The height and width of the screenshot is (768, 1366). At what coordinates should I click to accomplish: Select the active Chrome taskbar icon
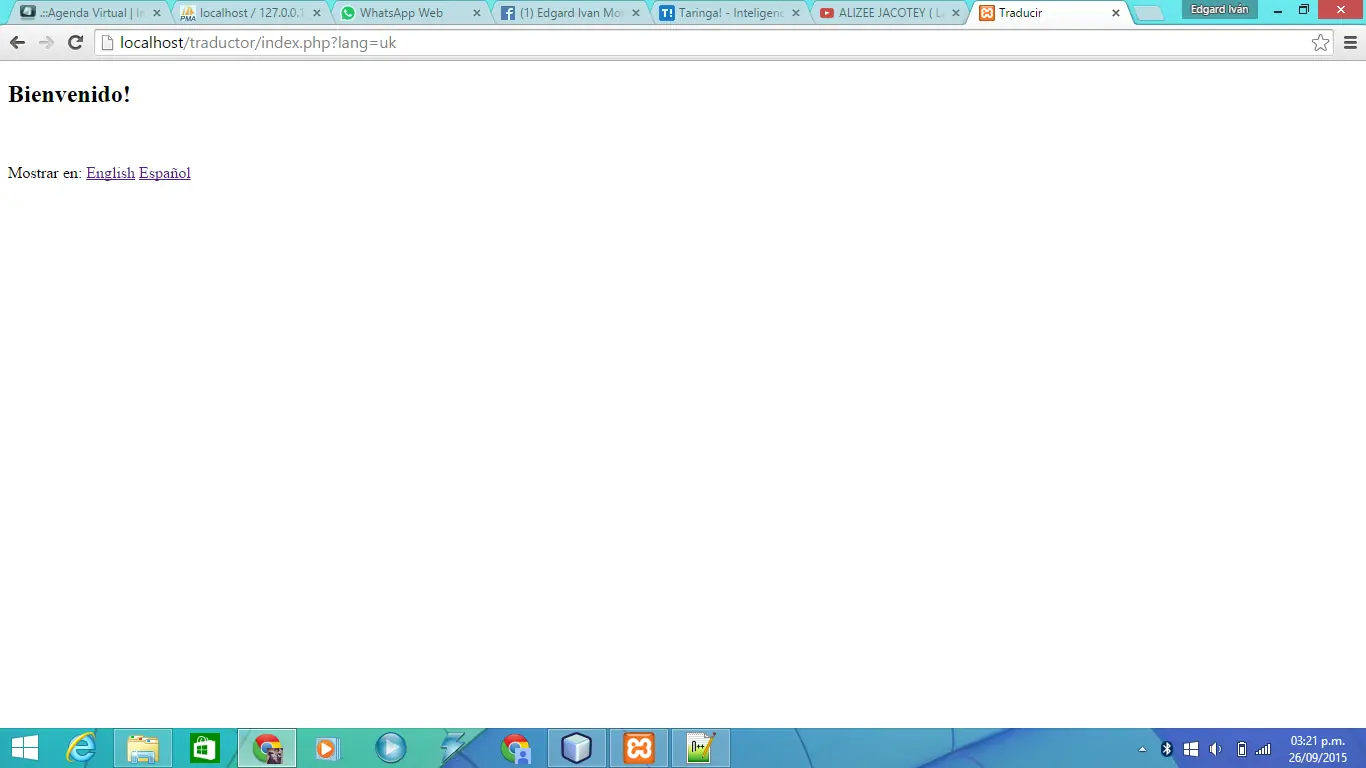point(267,748)
